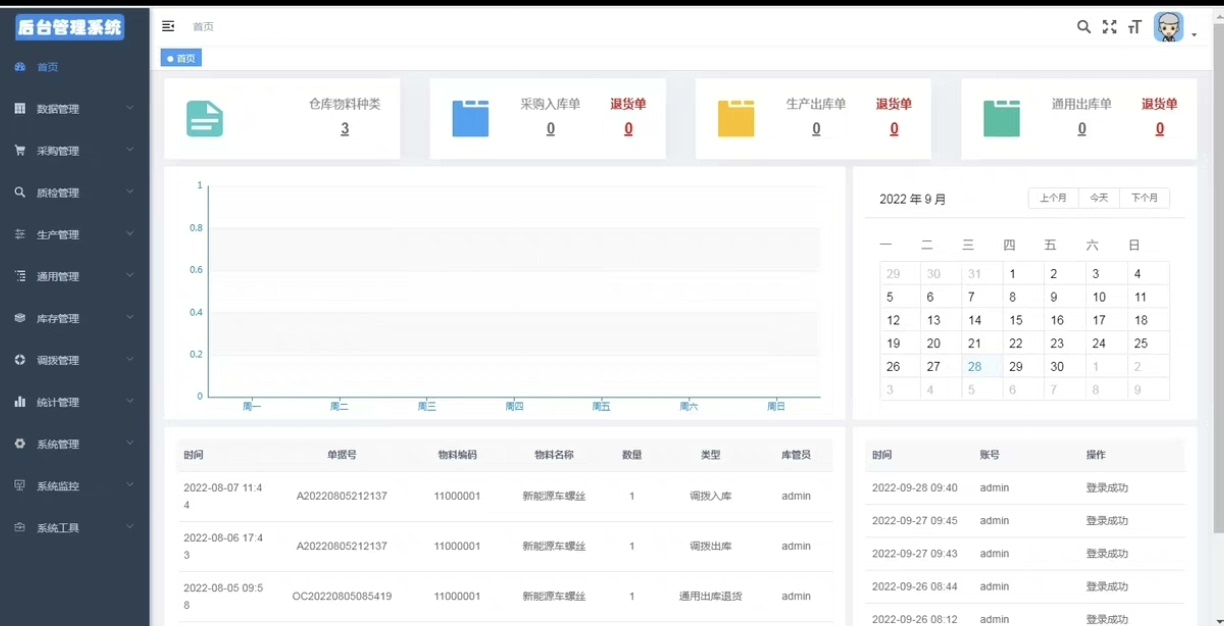Image resolution: width=1224 pixels, height=626 pixels.
Task: Click the 统计管理 bar chart icon
Action: pyautogui.click(x=20, y=402)
